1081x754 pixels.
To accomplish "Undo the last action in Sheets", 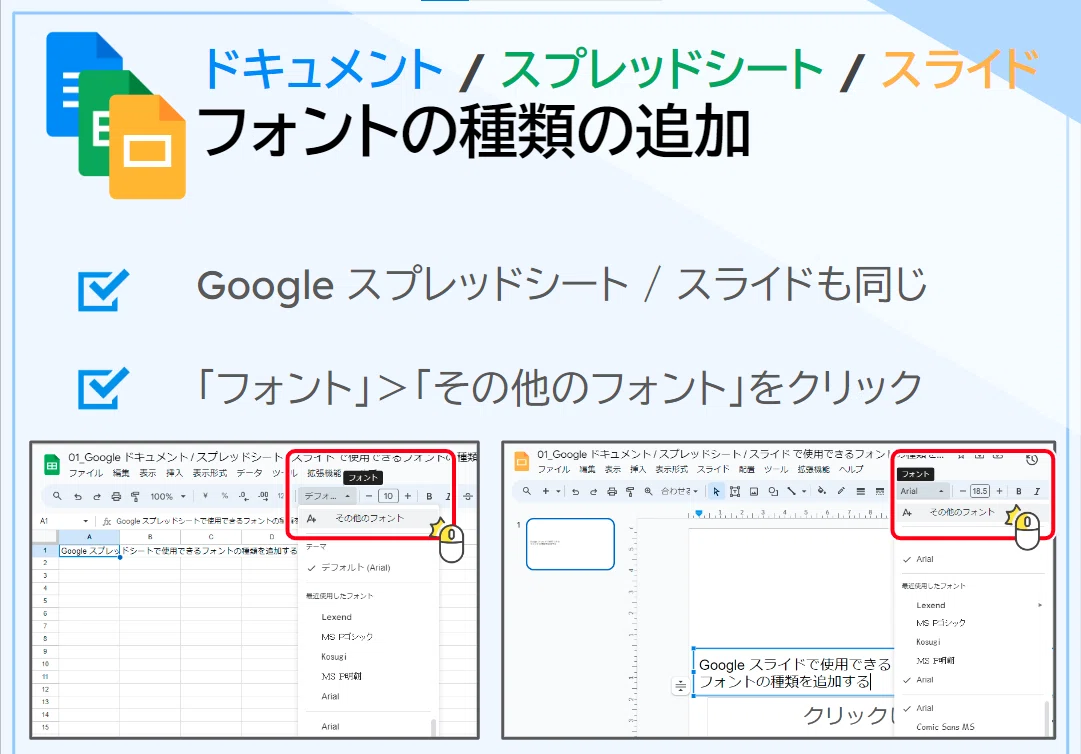I will click(78, 496).
